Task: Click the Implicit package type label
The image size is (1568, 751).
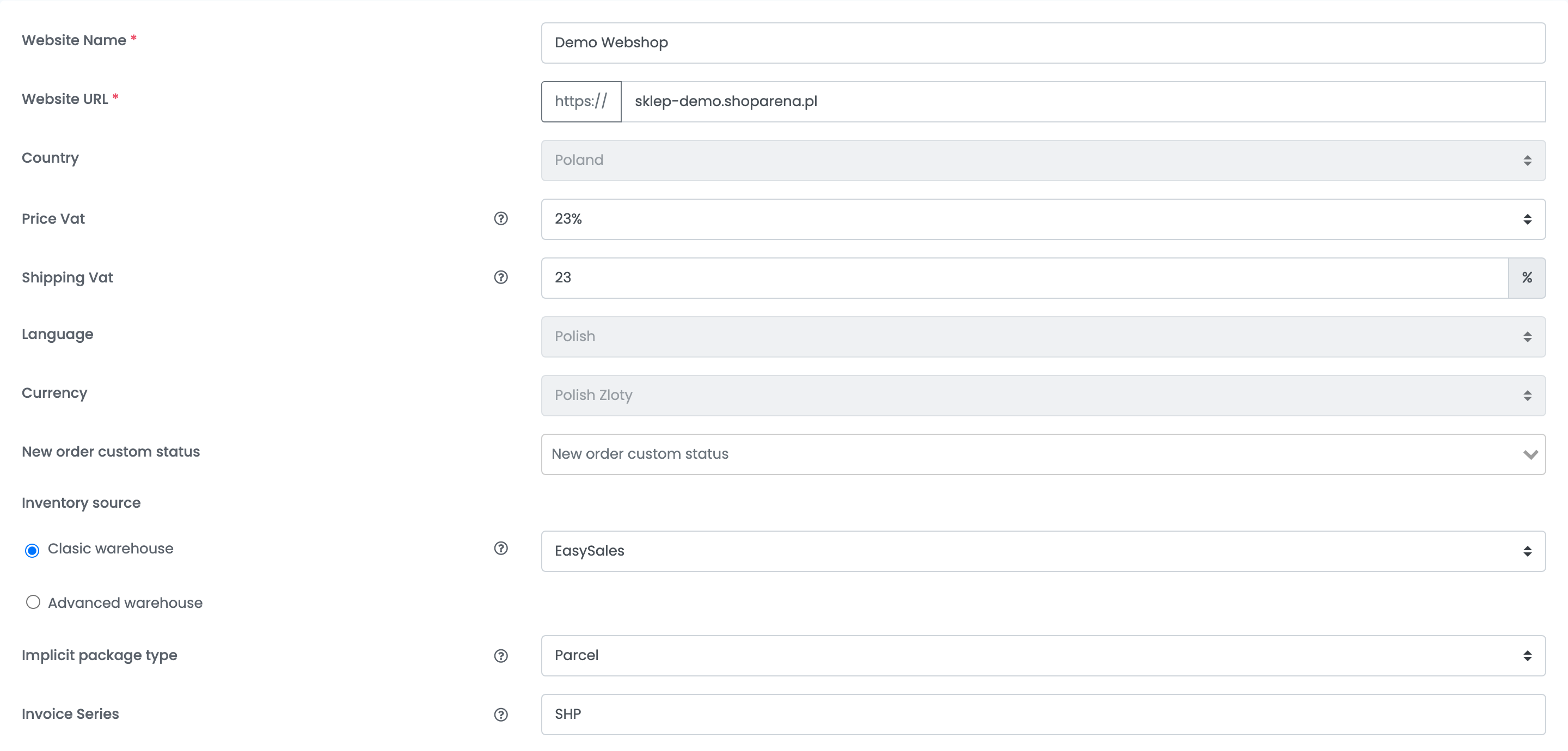Action: pos(99,655)
